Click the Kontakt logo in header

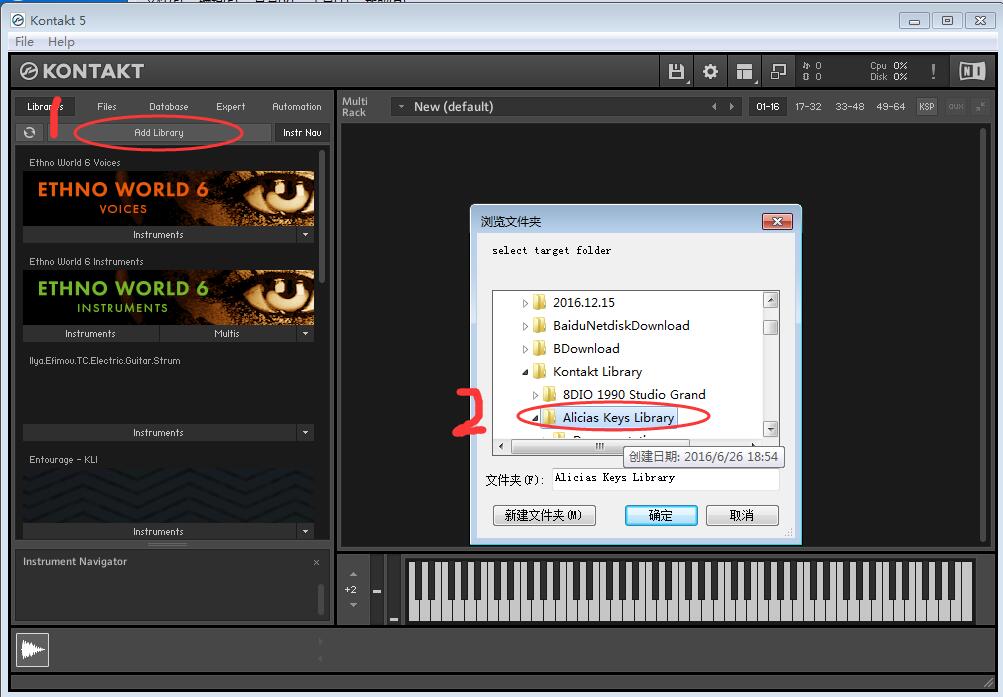81,71
